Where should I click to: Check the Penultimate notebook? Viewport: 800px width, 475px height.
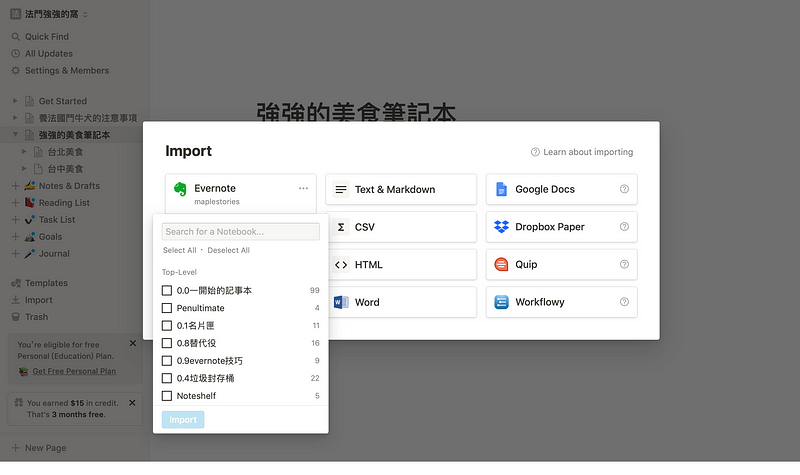tap(167, 308)
